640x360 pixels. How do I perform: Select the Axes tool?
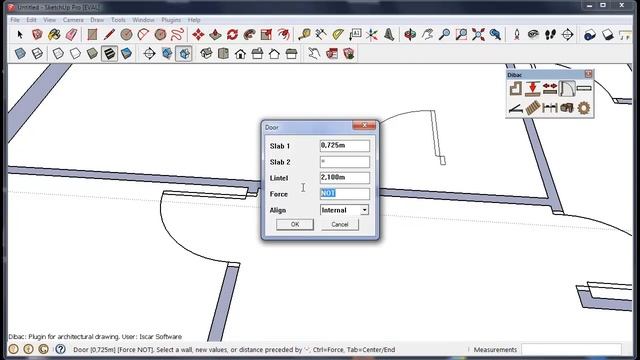(372, 35)
